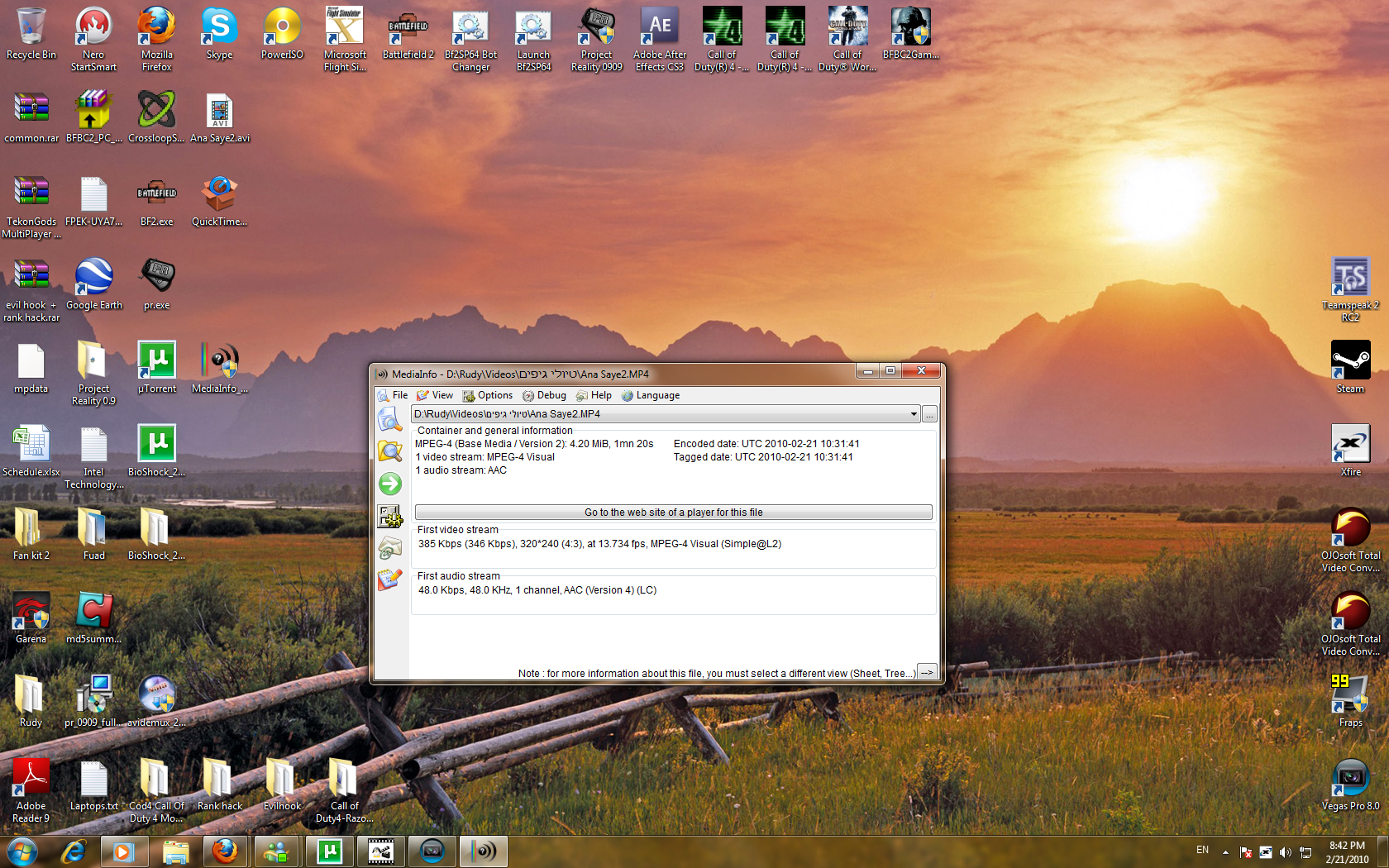Click the green arrow icon in MediaInfo sidebar
Viewport: 1389px width, 868px height.
click(x=389, y=484)
